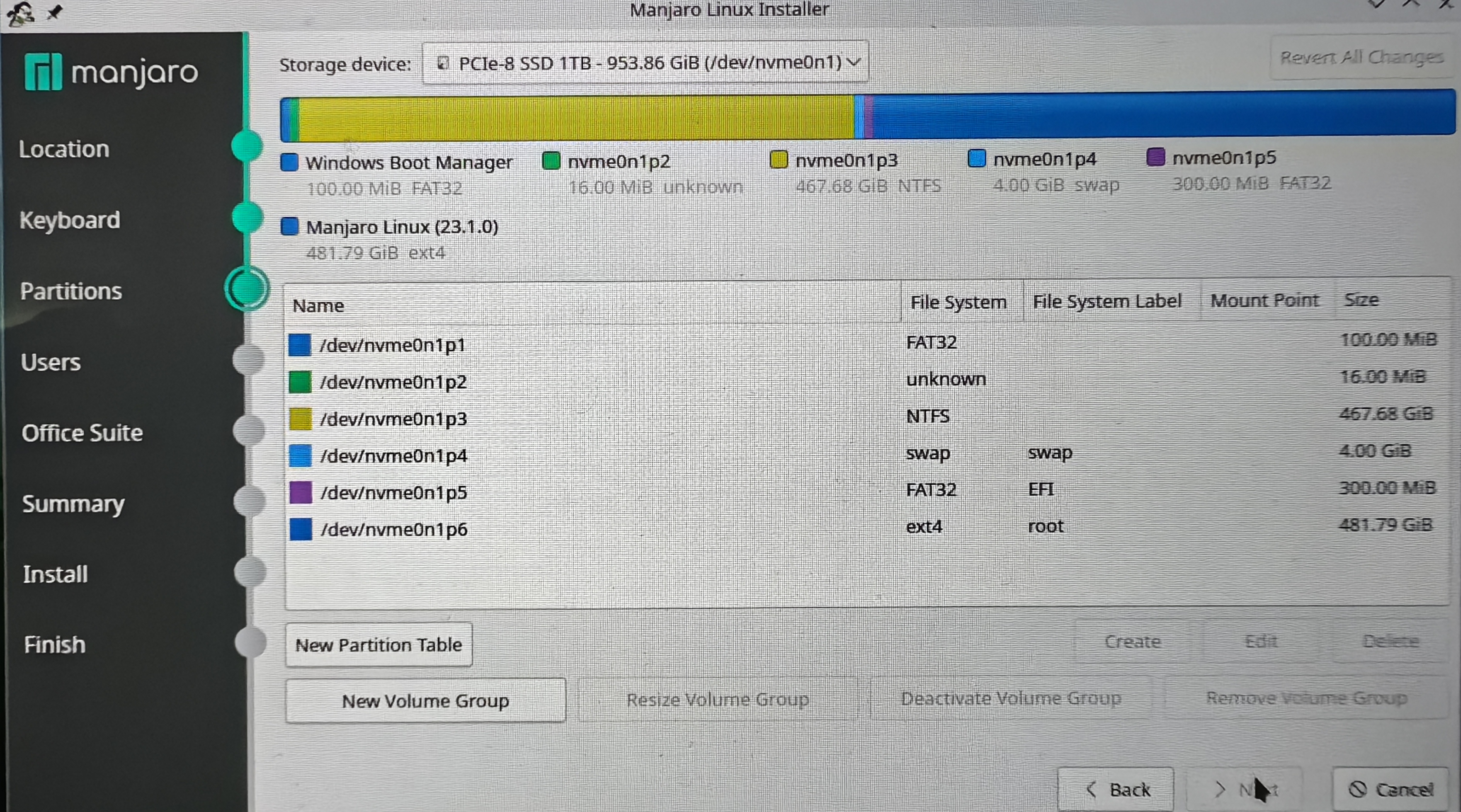This screenshot has width=1461, height=812.
Task: Click the File System column header
Action: [958, 302]
